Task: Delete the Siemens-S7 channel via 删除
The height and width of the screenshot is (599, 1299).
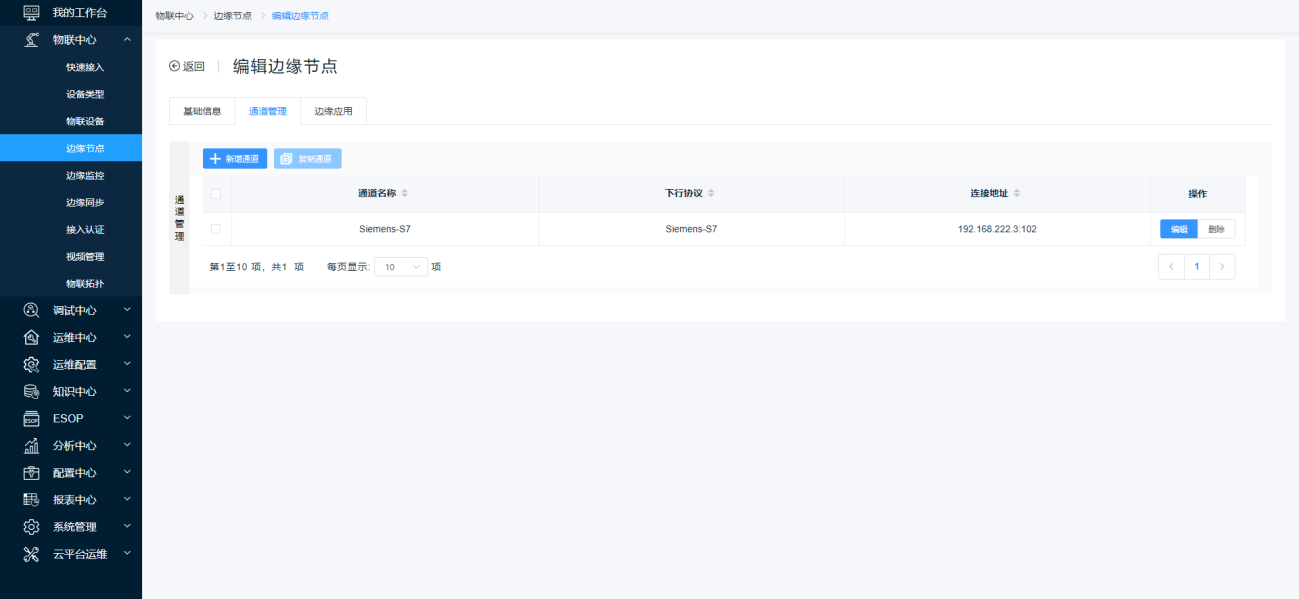Action: point(1216,229)
